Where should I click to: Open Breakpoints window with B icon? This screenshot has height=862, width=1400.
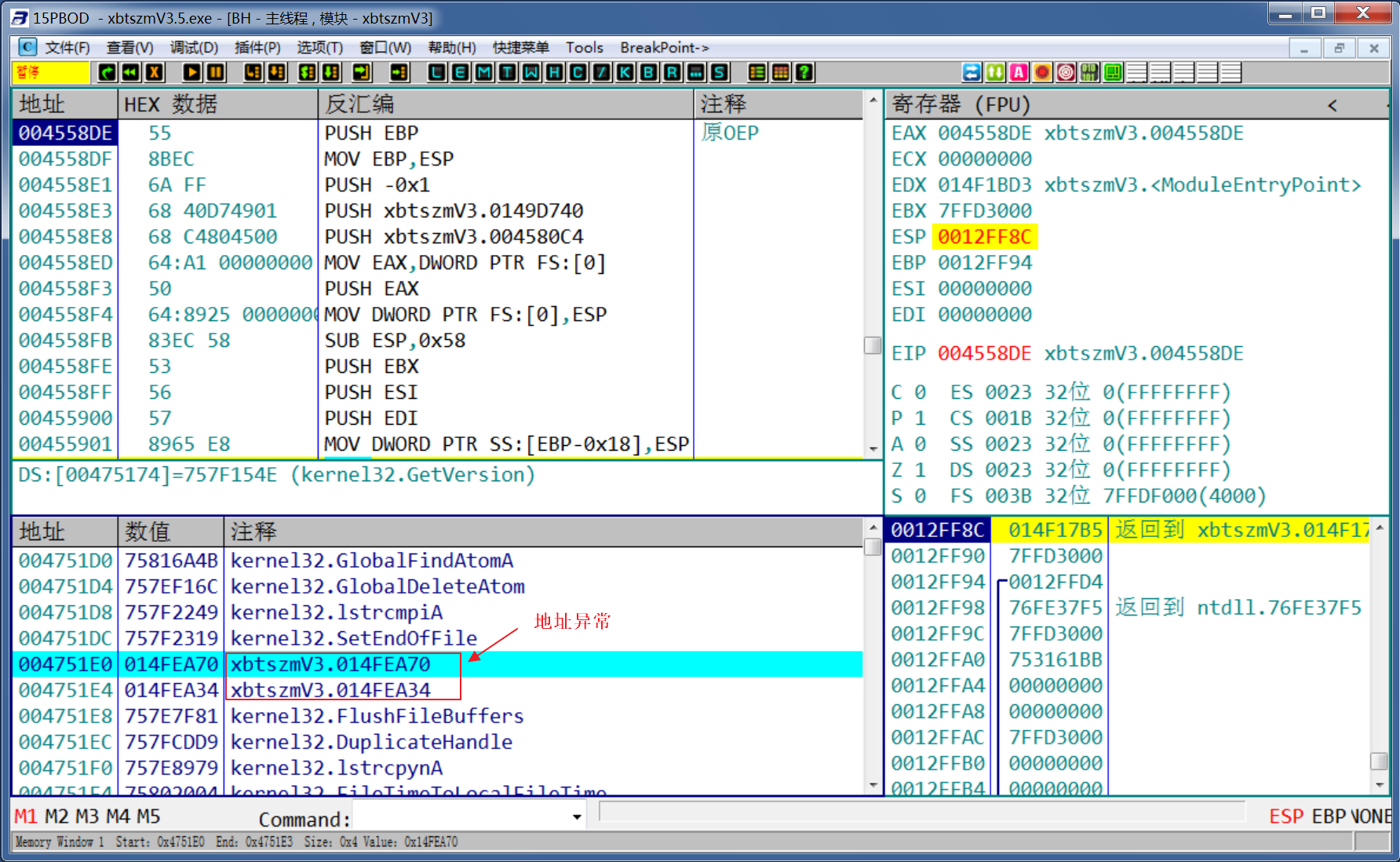tap(649, 73)
